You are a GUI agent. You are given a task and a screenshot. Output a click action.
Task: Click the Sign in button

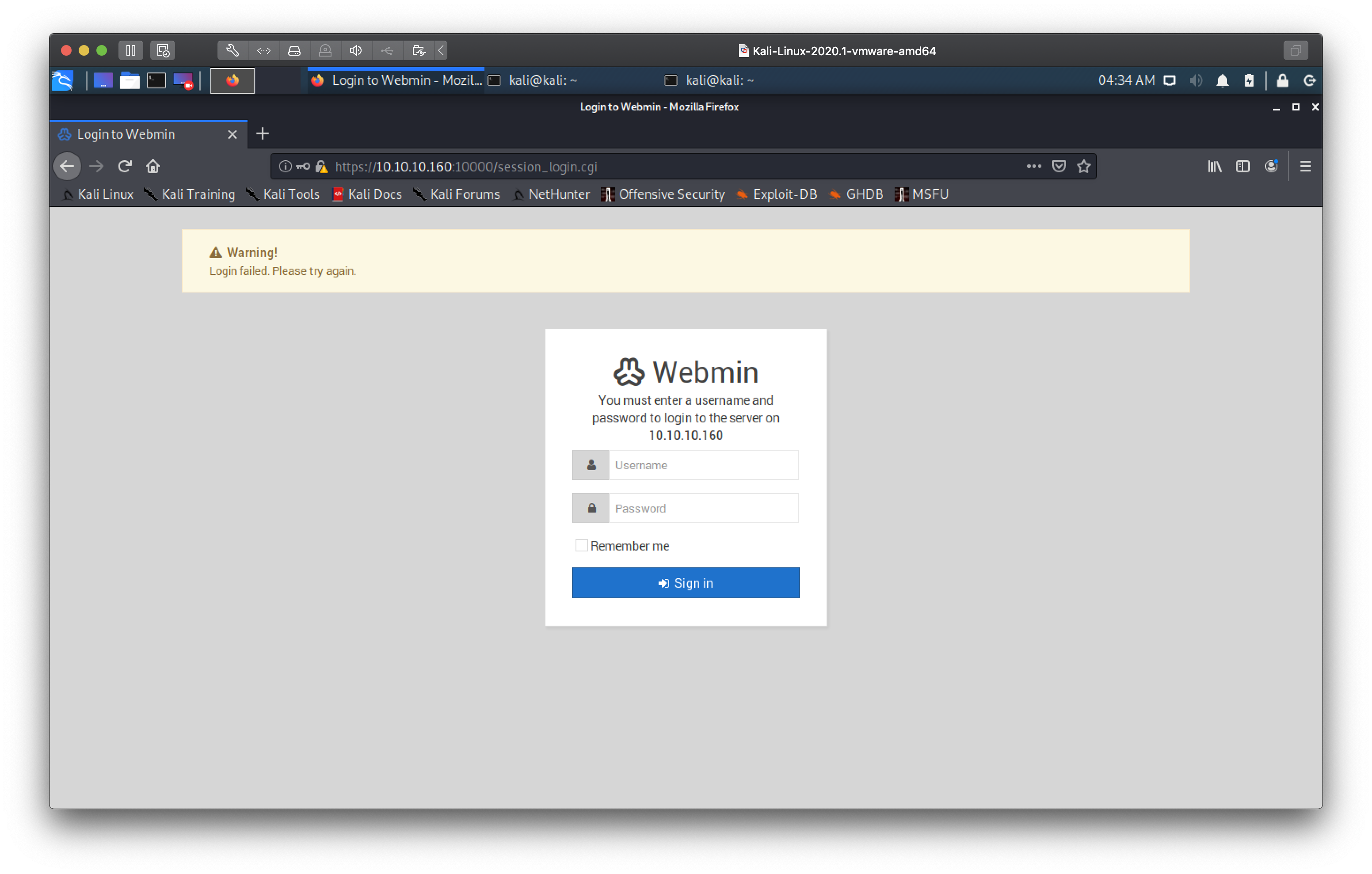pos(686,583)
